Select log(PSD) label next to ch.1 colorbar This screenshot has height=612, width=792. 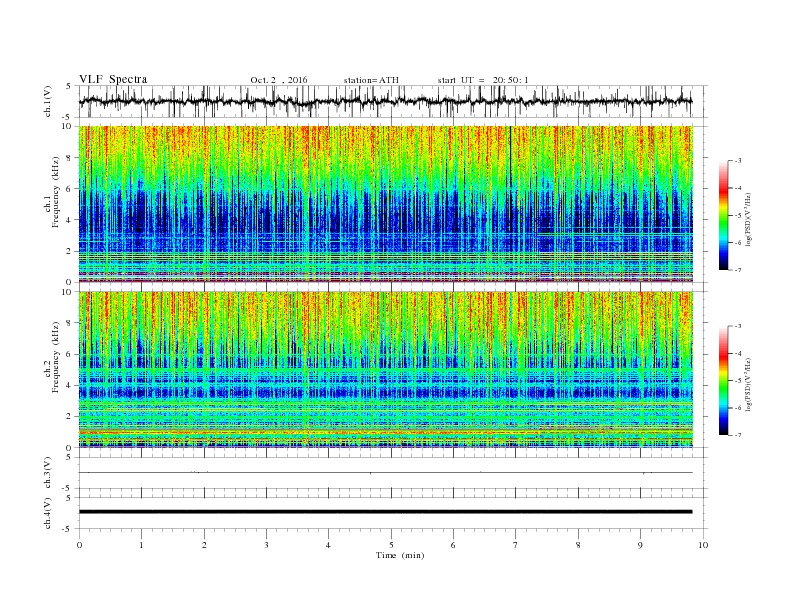[749, 219]
